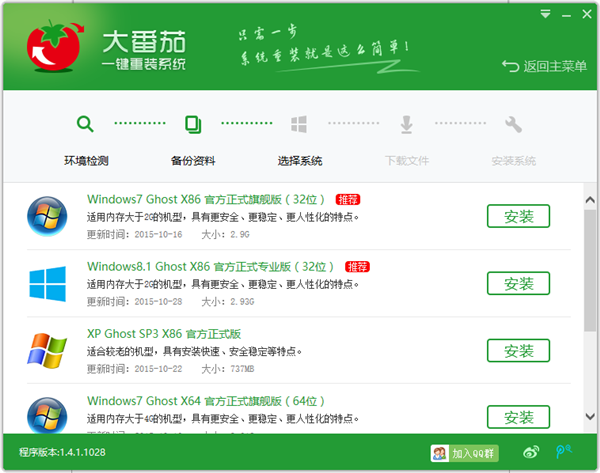Install Windows8.1 with its 安装 button
Screen dimensions: 600x473
tap(518, 283)
